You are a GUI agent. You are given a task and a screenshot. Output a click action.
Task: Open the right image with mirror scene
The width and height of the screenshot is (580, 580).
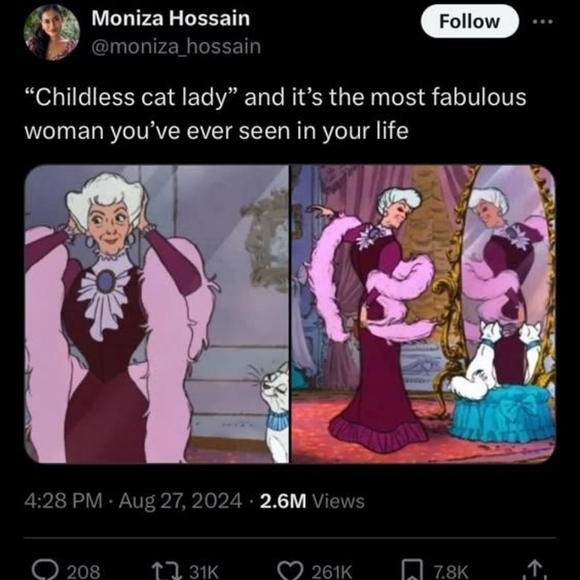[x=423, y=314]
